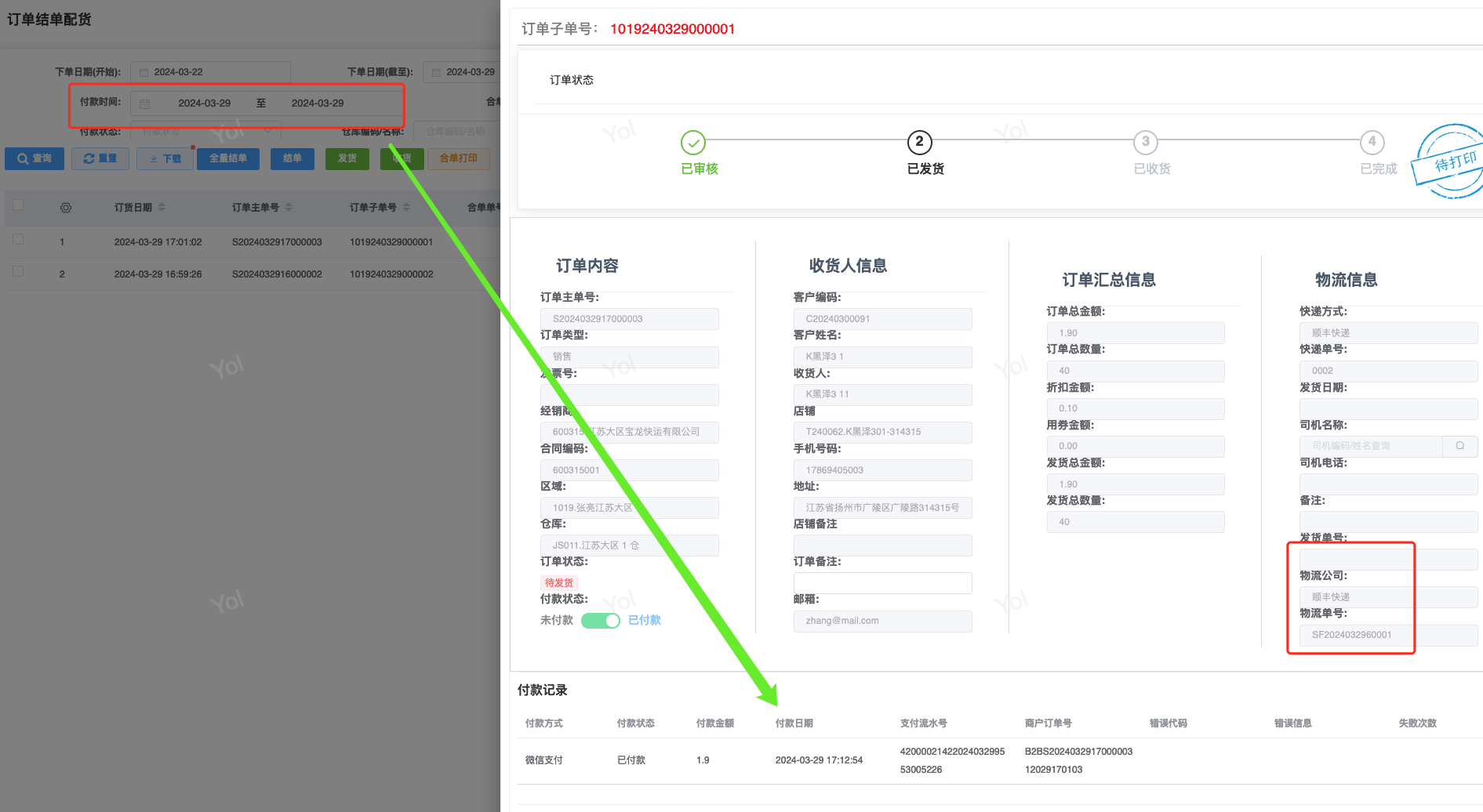This screenshot has width=1483, height=812.
Task: Click 2024-03-29 16:59:26 in the order table
Action: click(x=158, y=274)
